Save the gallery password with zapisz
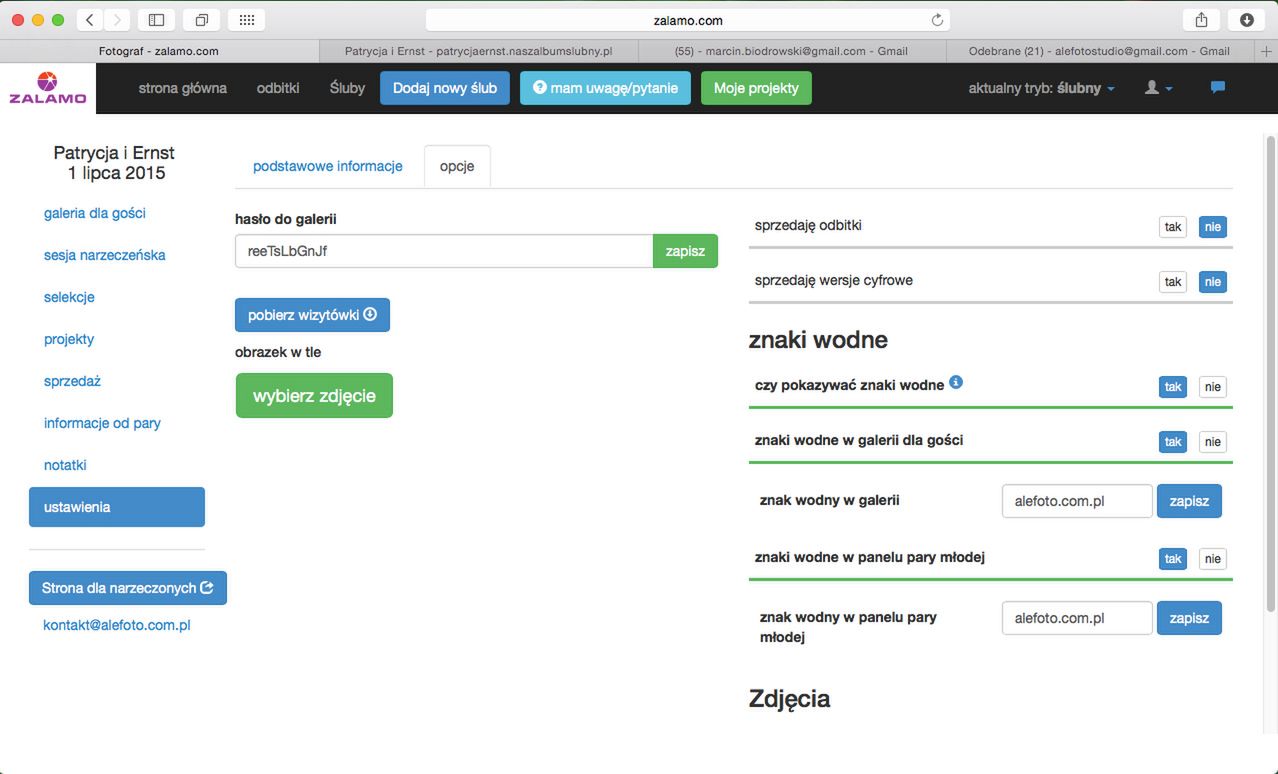1278x774 pixels. click(685, 251)
